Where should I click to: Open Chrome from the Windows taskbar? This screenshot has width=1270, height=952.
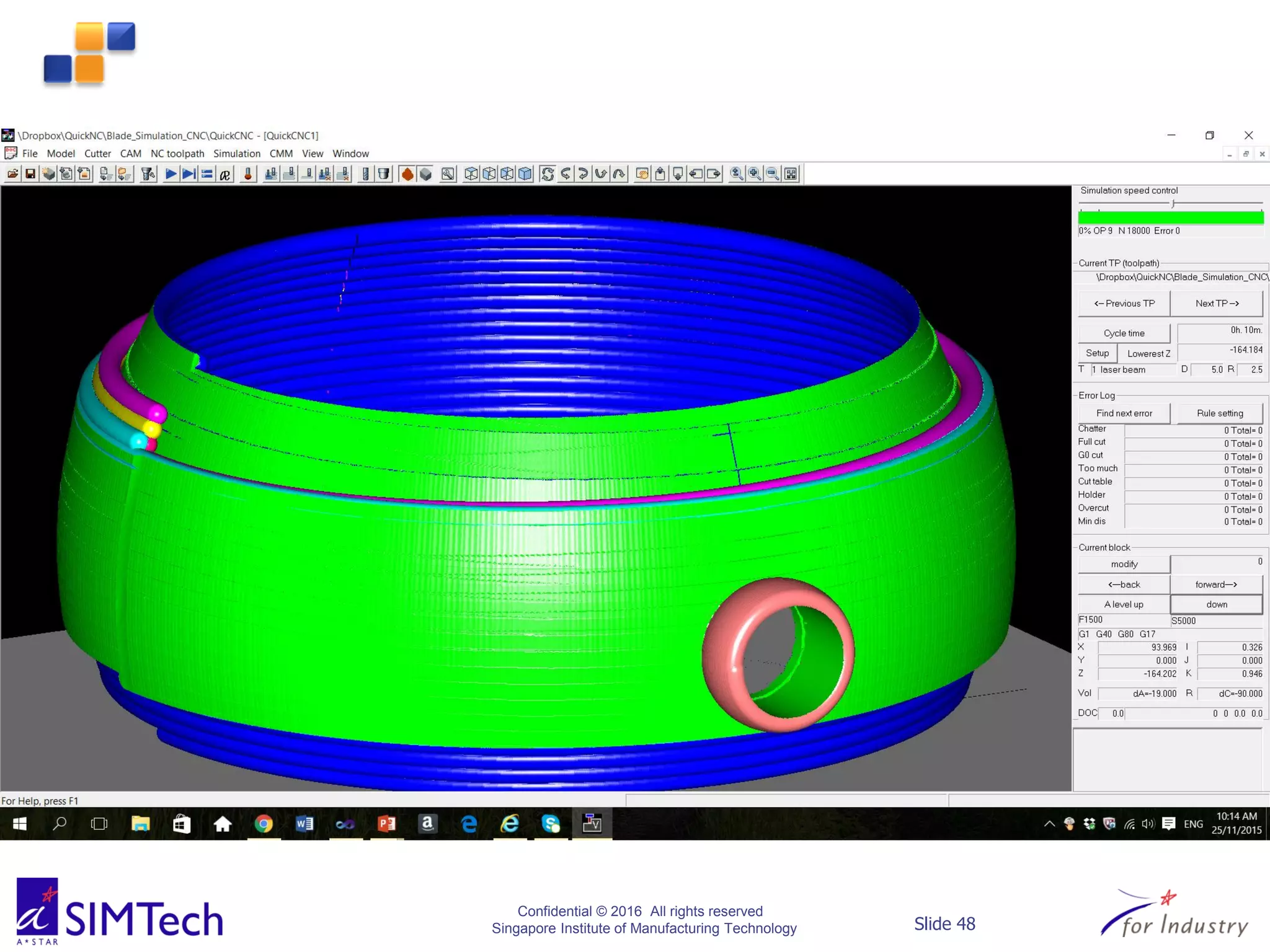click(x=264, y=824)
